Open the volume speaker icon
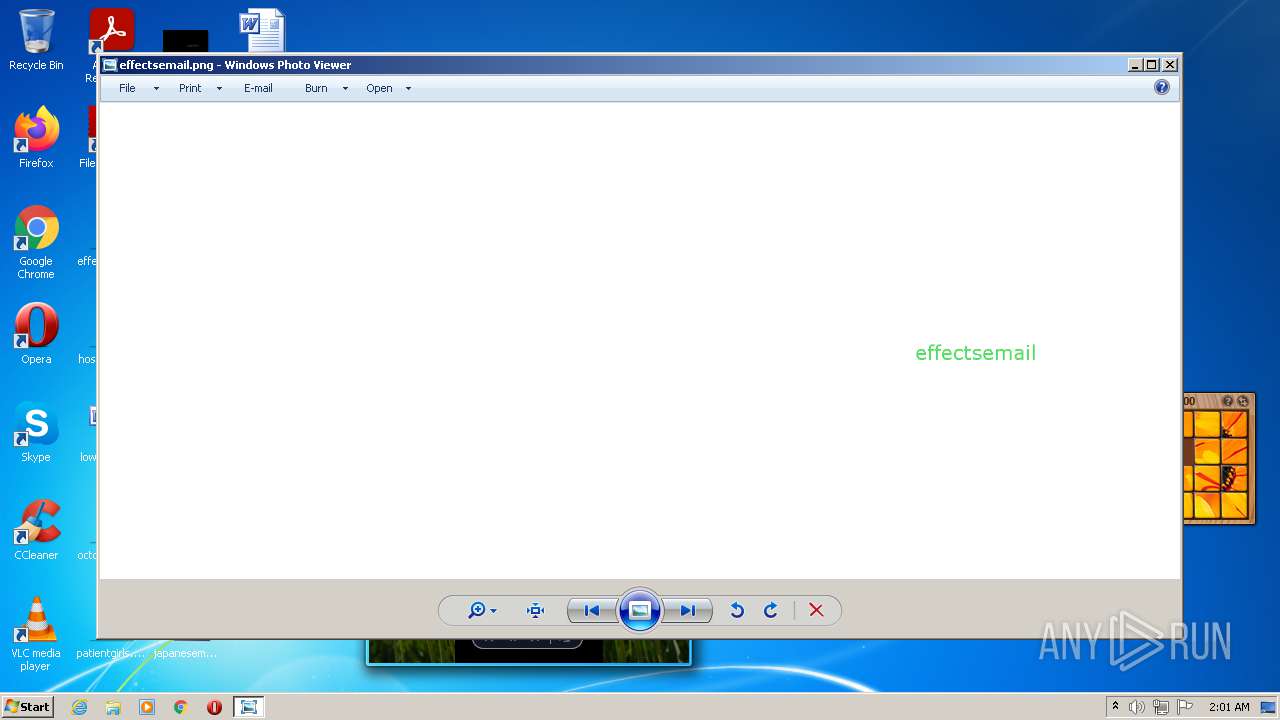Screen dimensions: 1280x720 click(x=1136, y=707)
